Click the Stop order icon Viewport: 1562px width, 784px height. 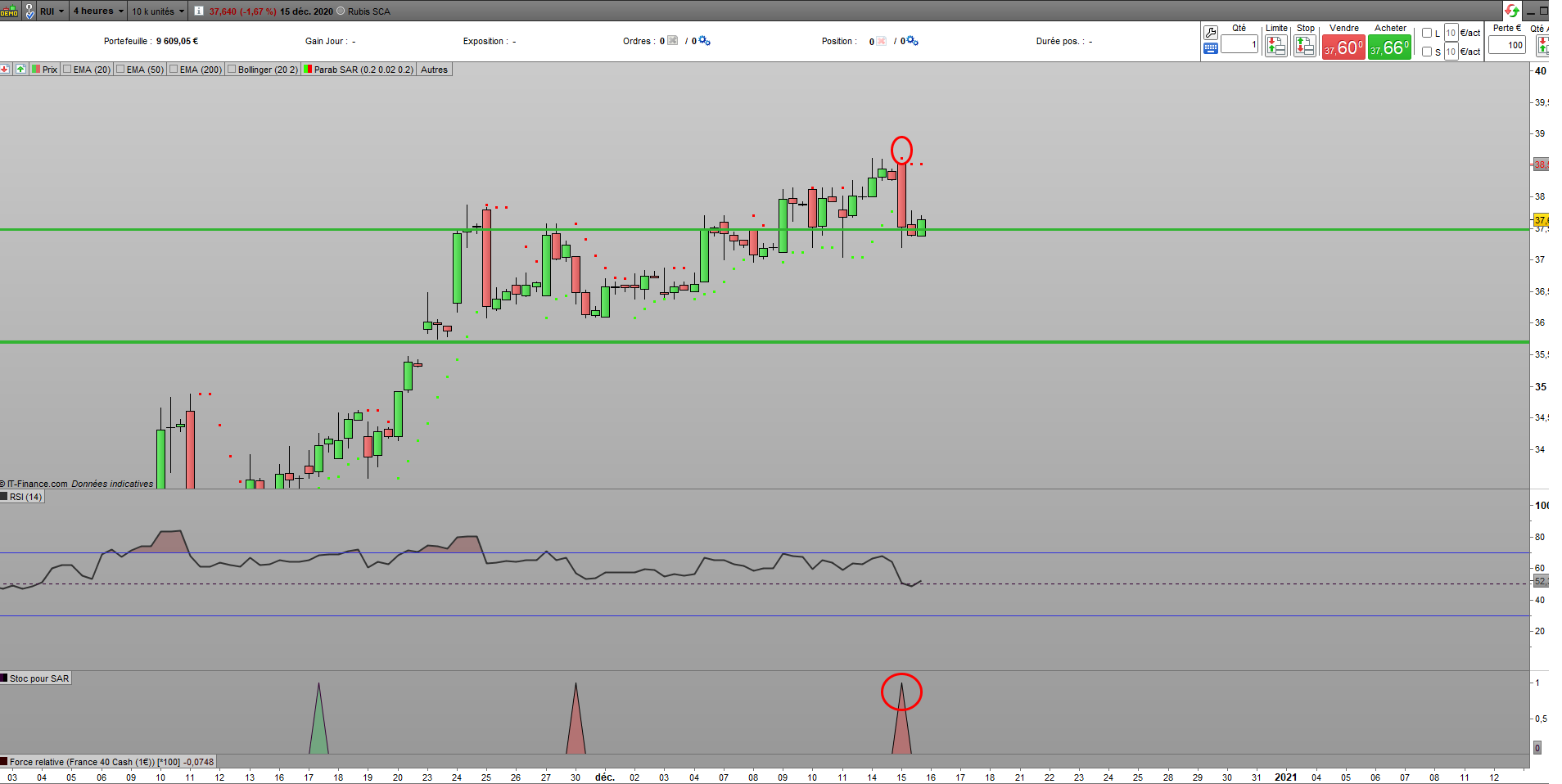pos(1305,46)
